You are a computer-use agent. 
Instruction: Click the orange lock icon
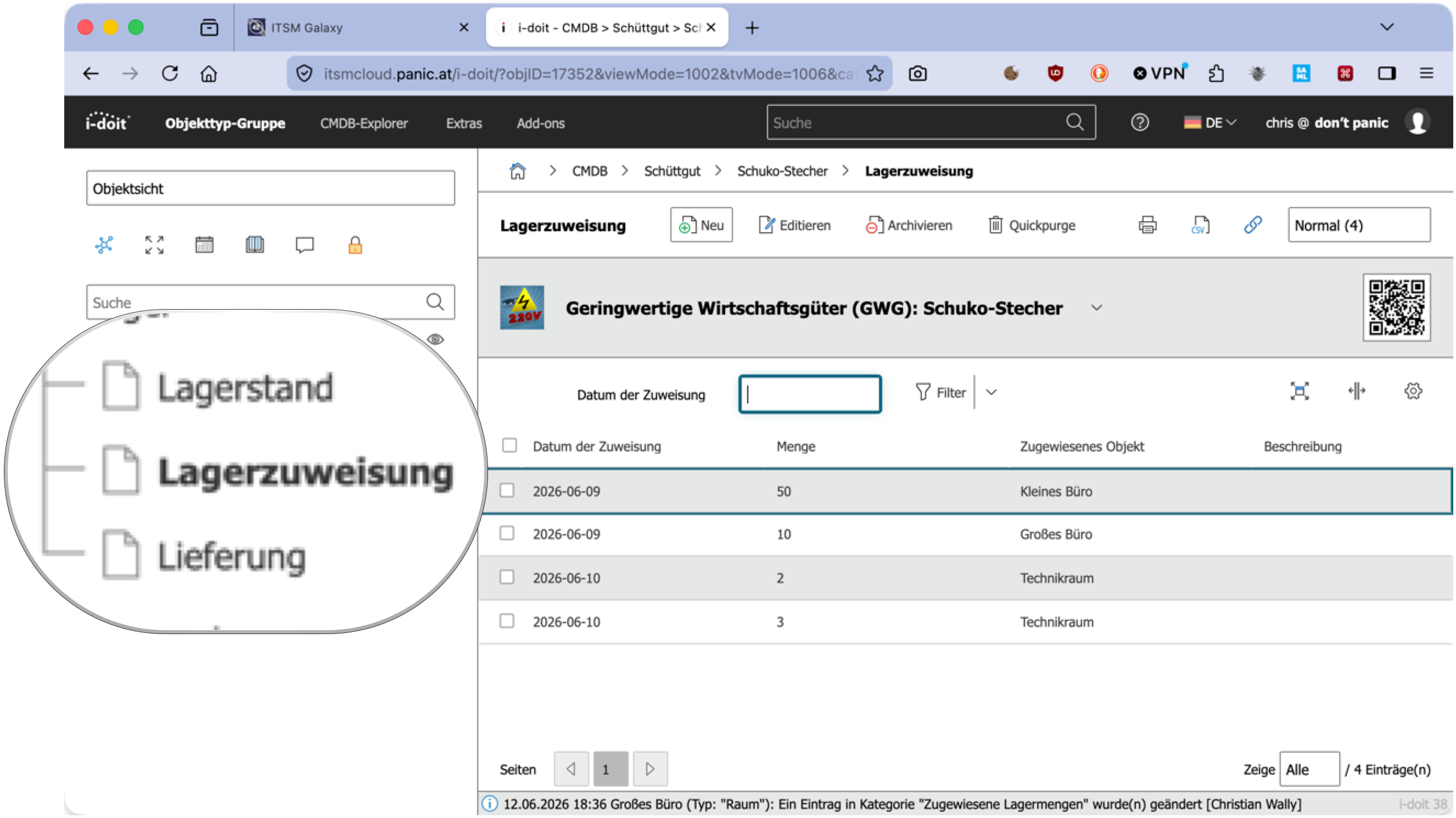355,245
